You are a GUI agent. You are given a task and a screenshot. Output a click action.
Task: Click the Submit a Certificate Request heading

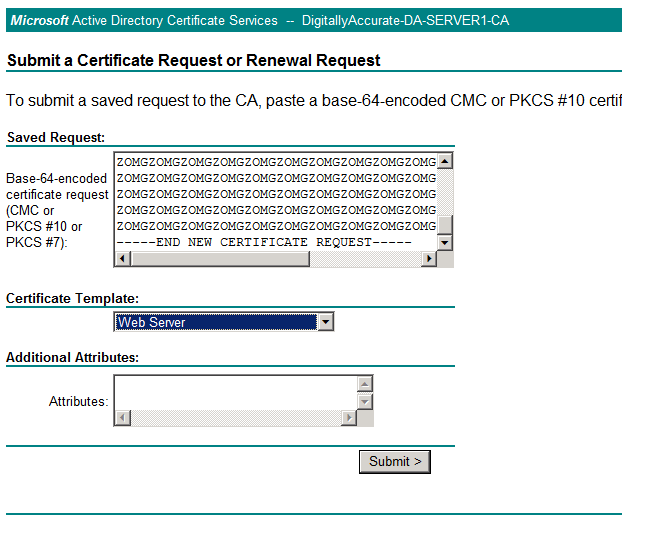point(194,60)
